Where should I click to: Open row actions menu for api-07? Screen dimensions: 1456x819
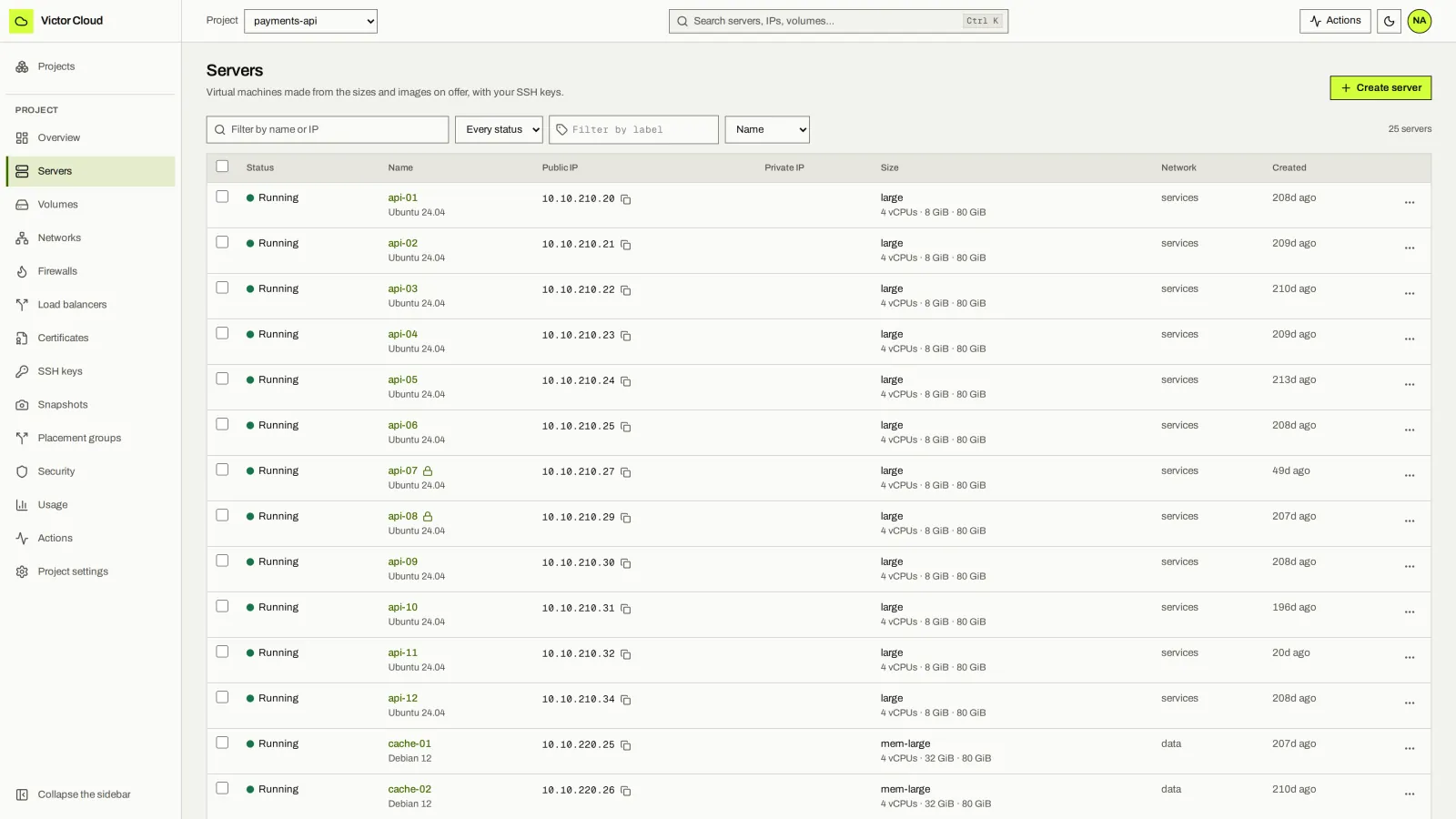[1409, 476]
